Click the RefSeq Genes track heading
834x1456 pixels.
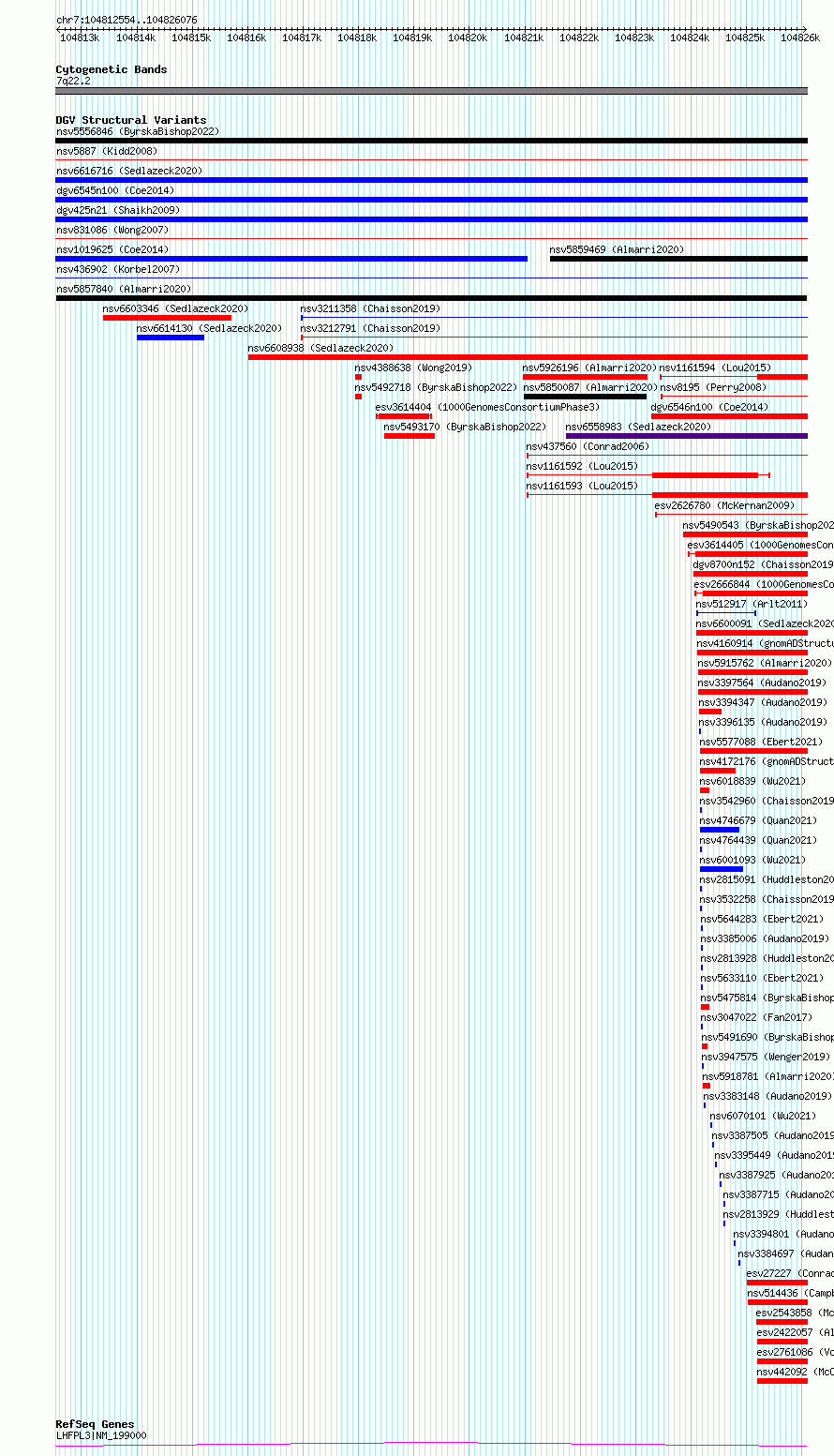95,1424
